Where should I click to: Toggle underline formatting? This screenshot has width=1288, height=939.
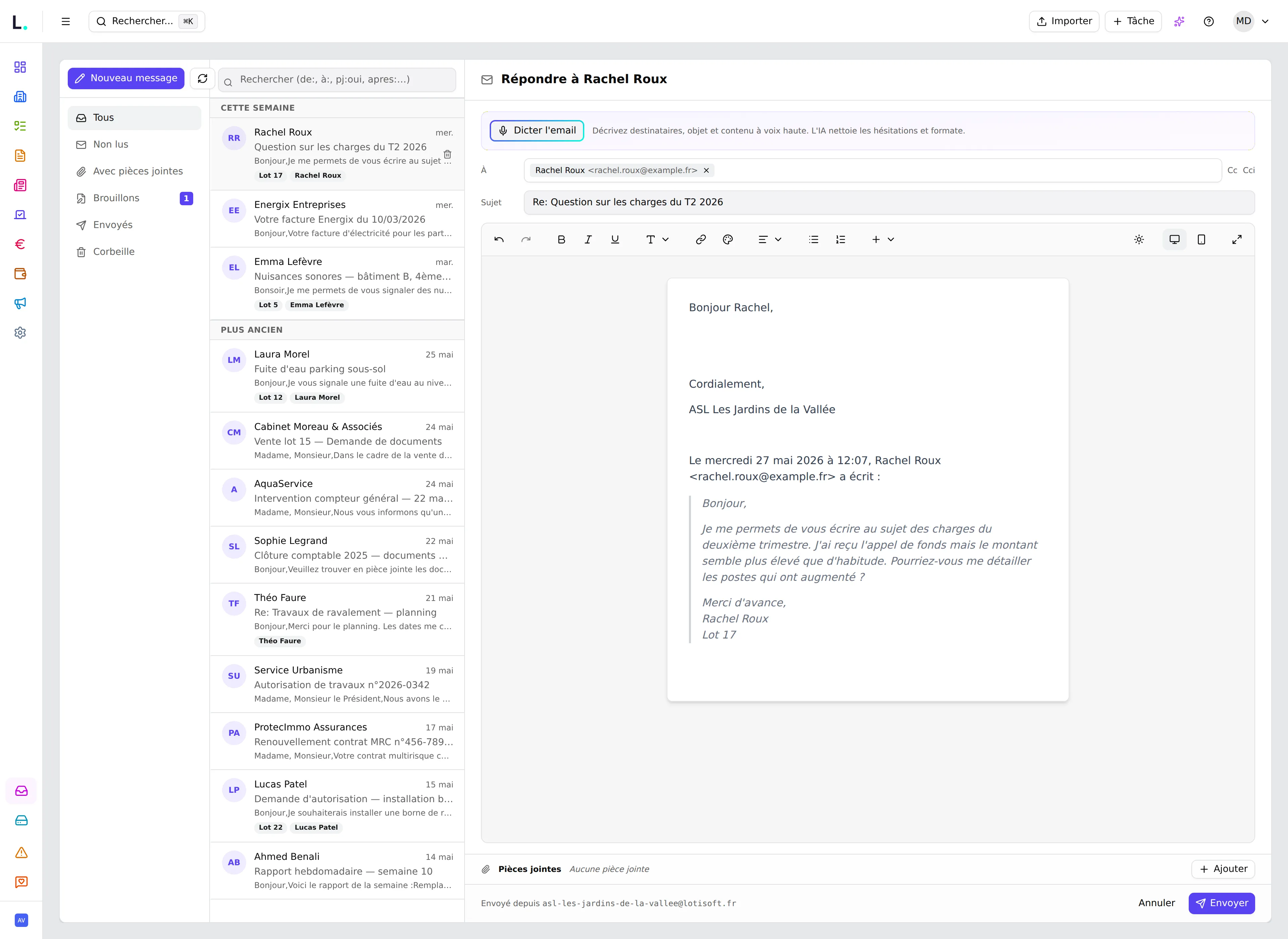(x=615, y=239)
